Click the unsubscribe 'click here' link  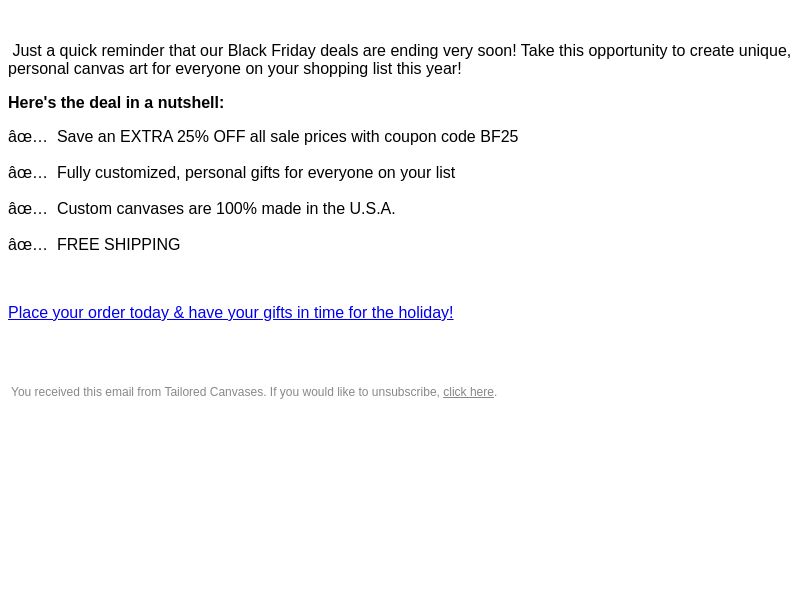point(468,392)
